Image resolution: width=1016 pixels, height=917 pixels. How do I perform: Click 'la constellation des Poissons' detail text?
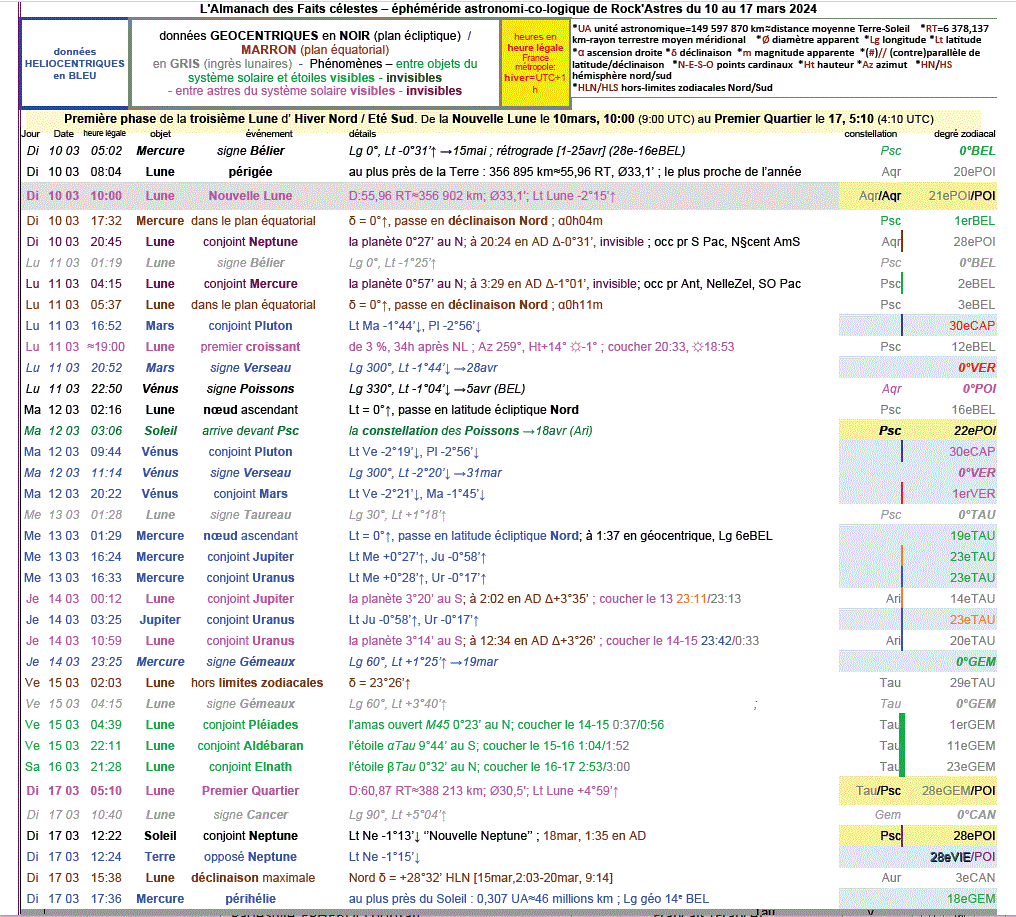click(470, 431)
